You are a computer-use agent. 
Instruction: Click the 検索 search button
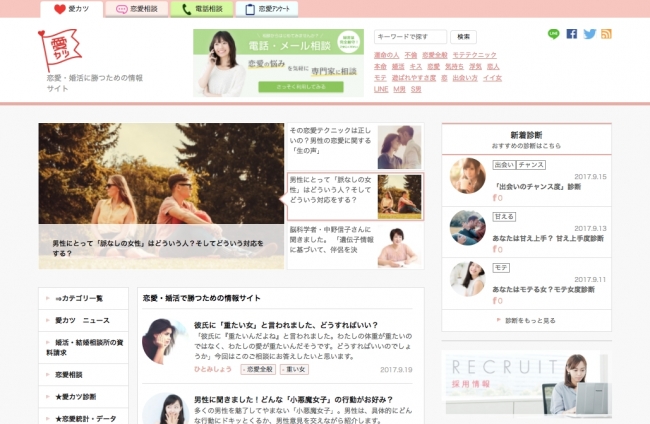(x=463, y=36)
